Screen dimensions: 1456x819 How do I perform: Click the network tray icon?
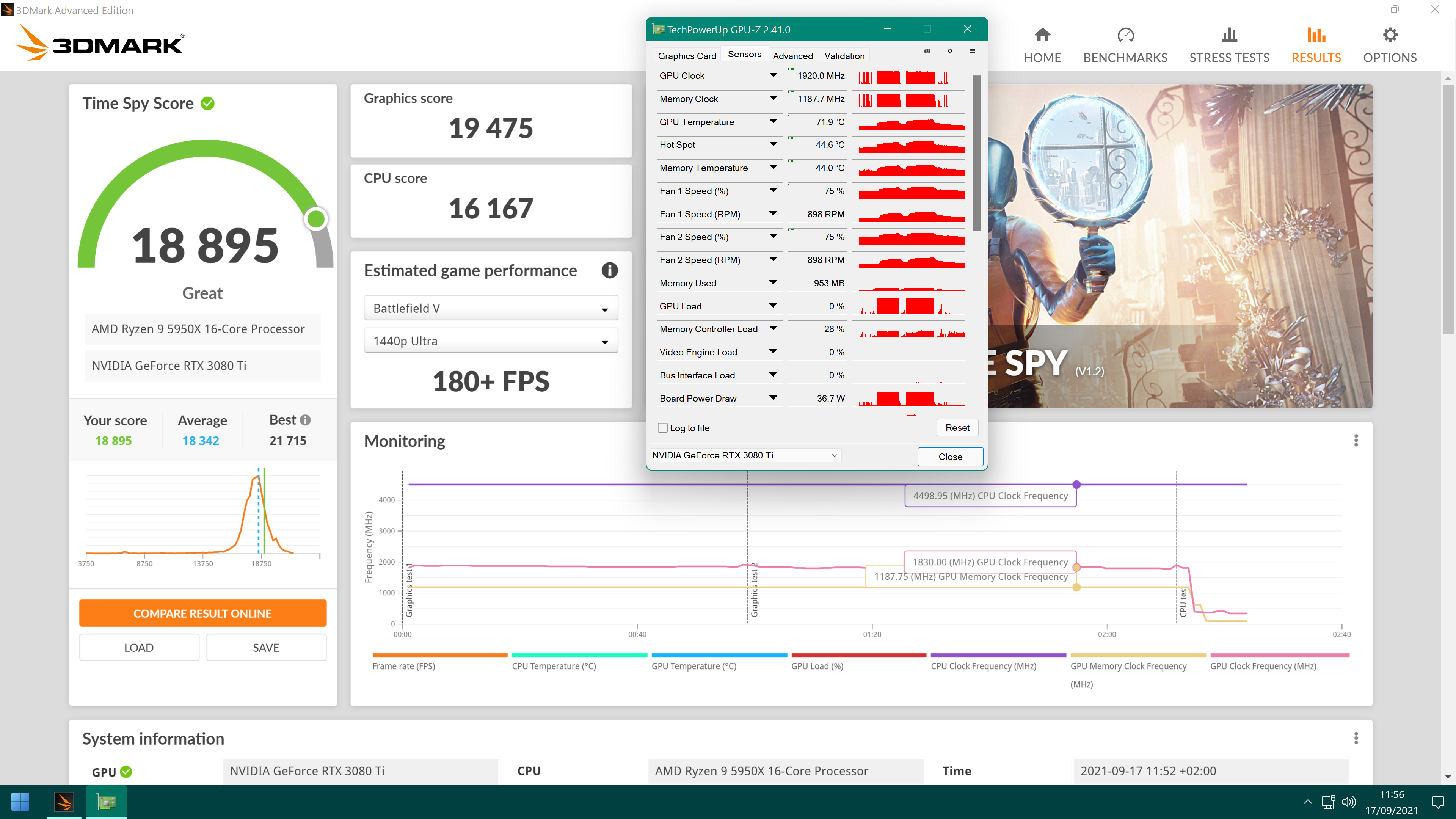click(x=1328, y=802)
